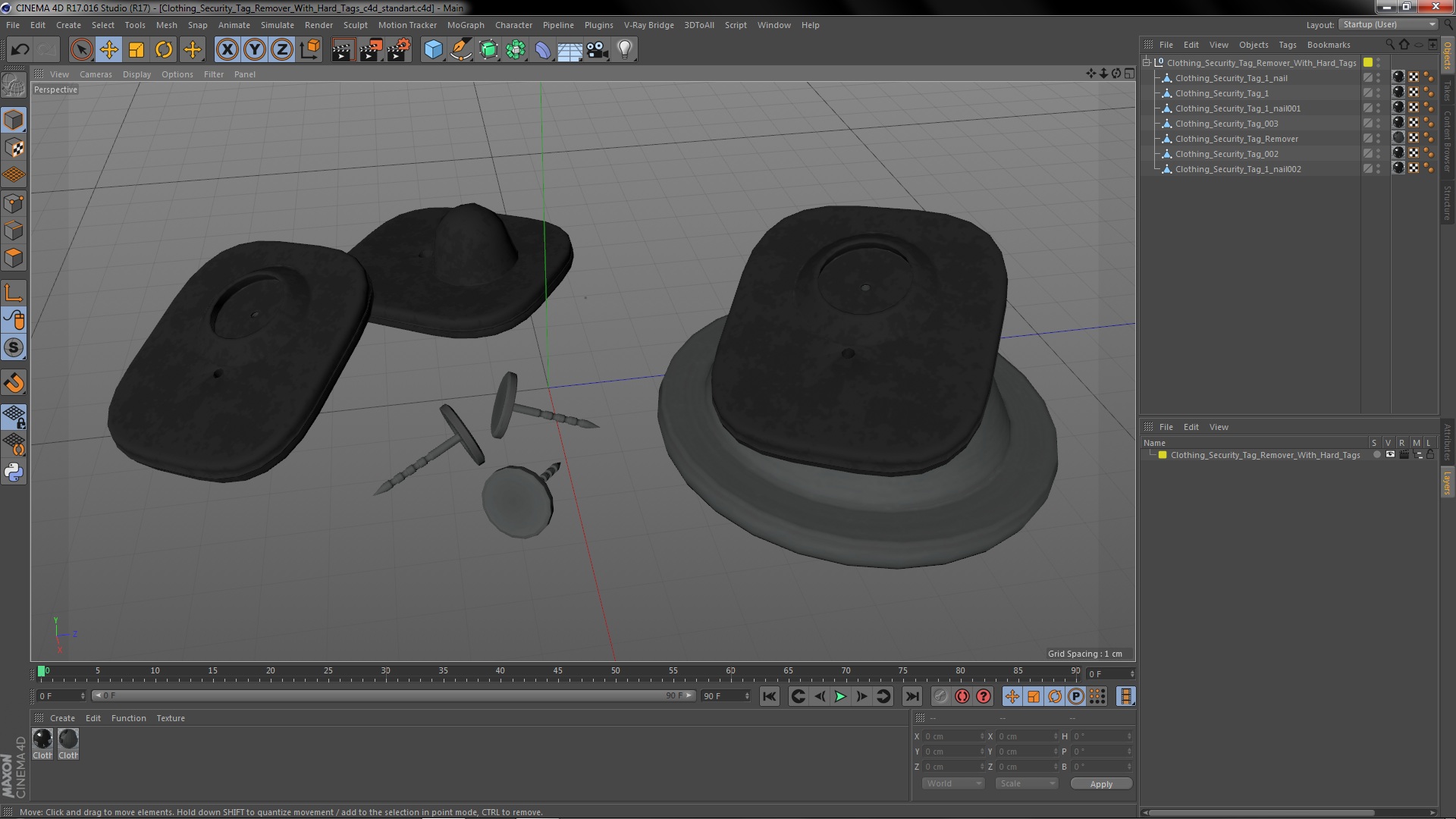Select Clothing_Security_Tag_003 object
Viewport: 1456px width, 819px height.
1226,124
